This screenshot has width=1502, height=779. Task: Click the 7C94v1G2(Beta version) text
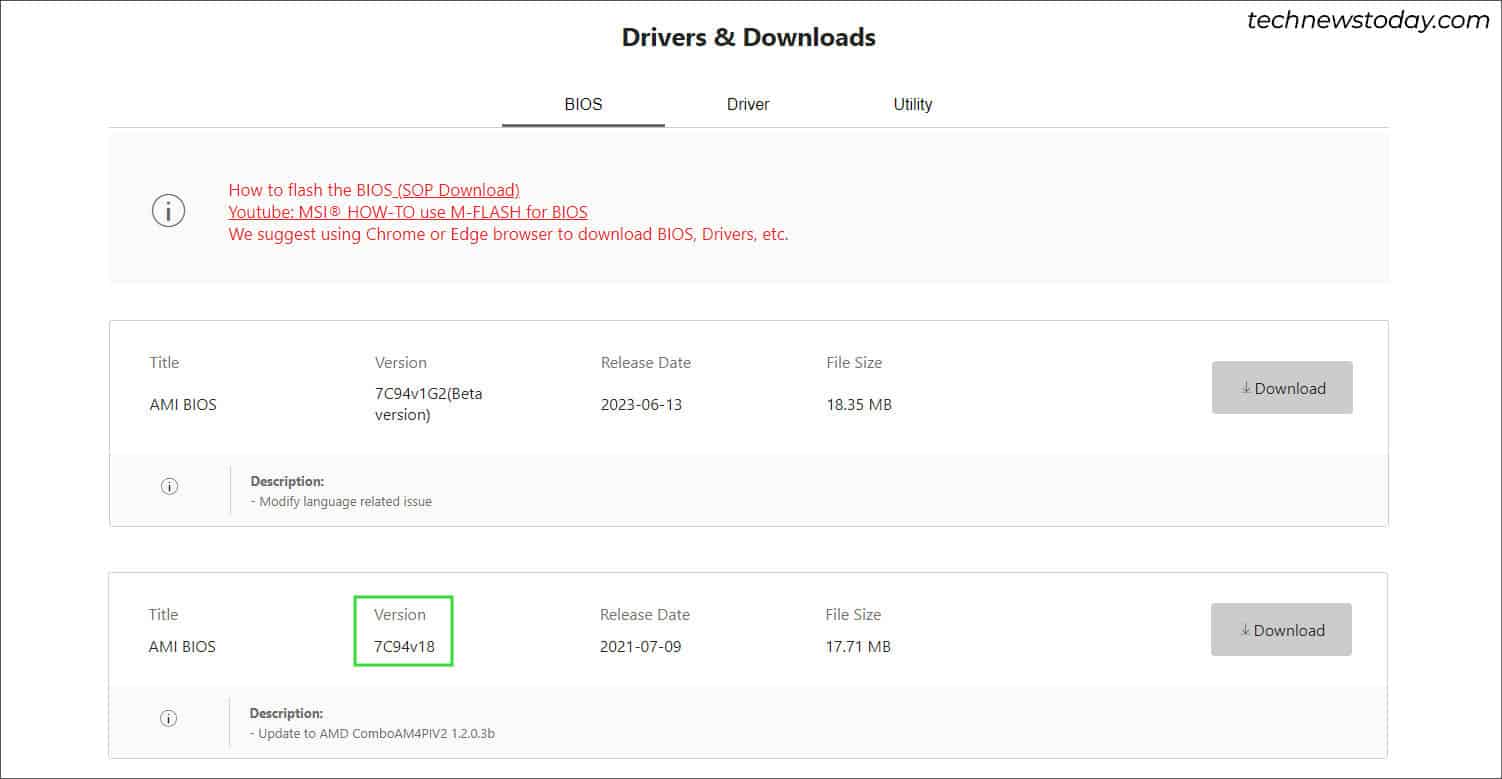(x=429, y=404)
